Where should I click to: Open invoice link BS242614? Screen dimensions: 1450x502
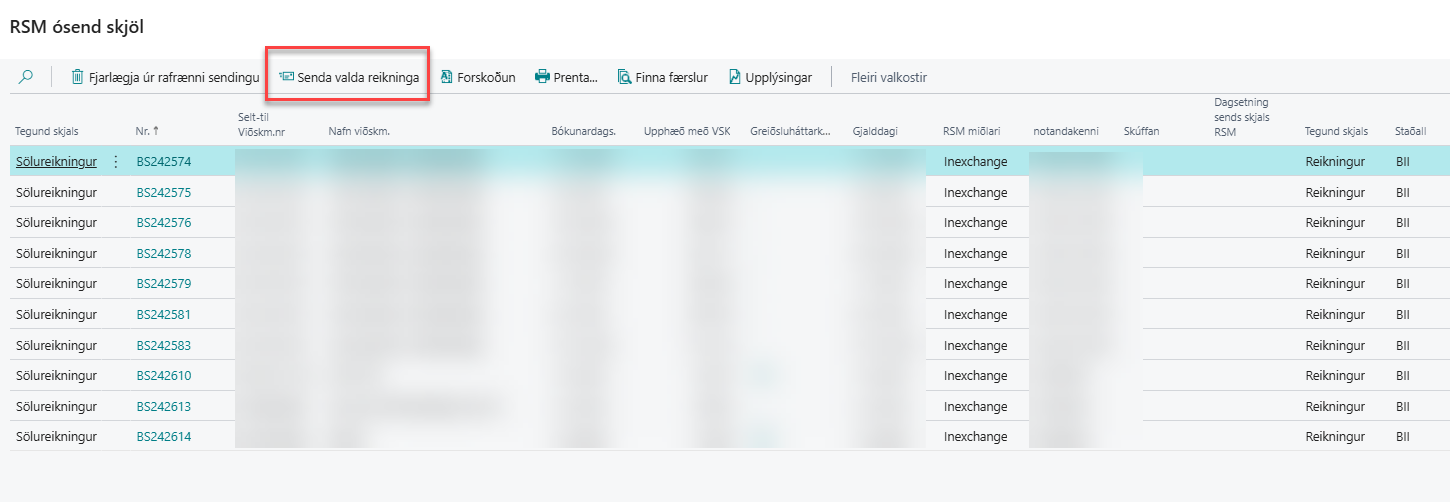163,437
